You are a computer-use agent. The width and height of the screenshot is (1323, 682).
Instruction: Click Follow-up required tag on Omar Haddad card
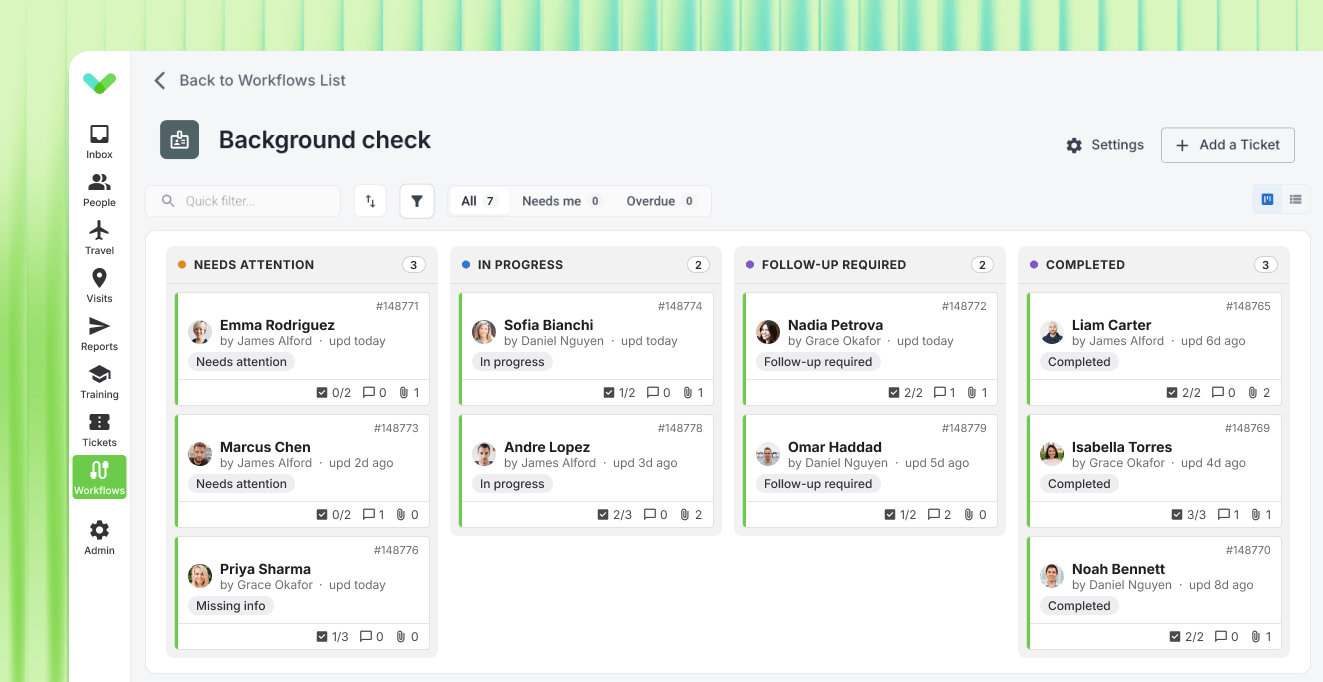pyautogui.click(x=818, y=484)
